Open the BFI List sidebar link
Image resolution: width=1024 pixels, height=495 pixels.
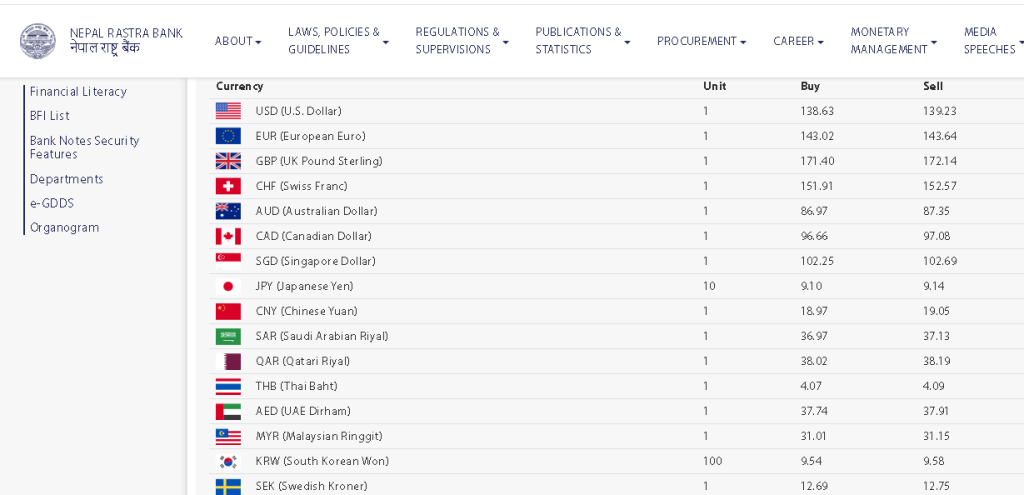tap(49, 116)
